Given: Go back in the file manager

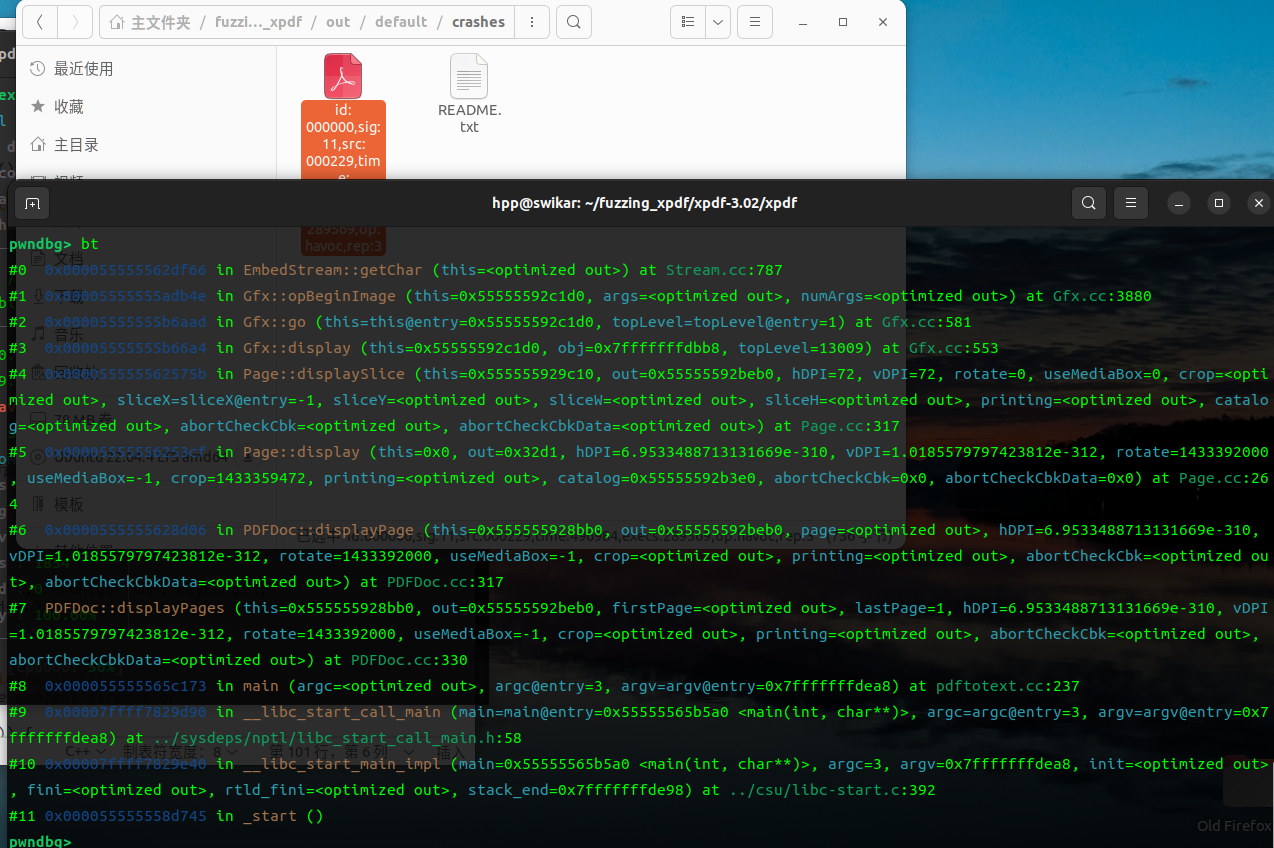Looking at the screenshot, I should pos(40,22).
